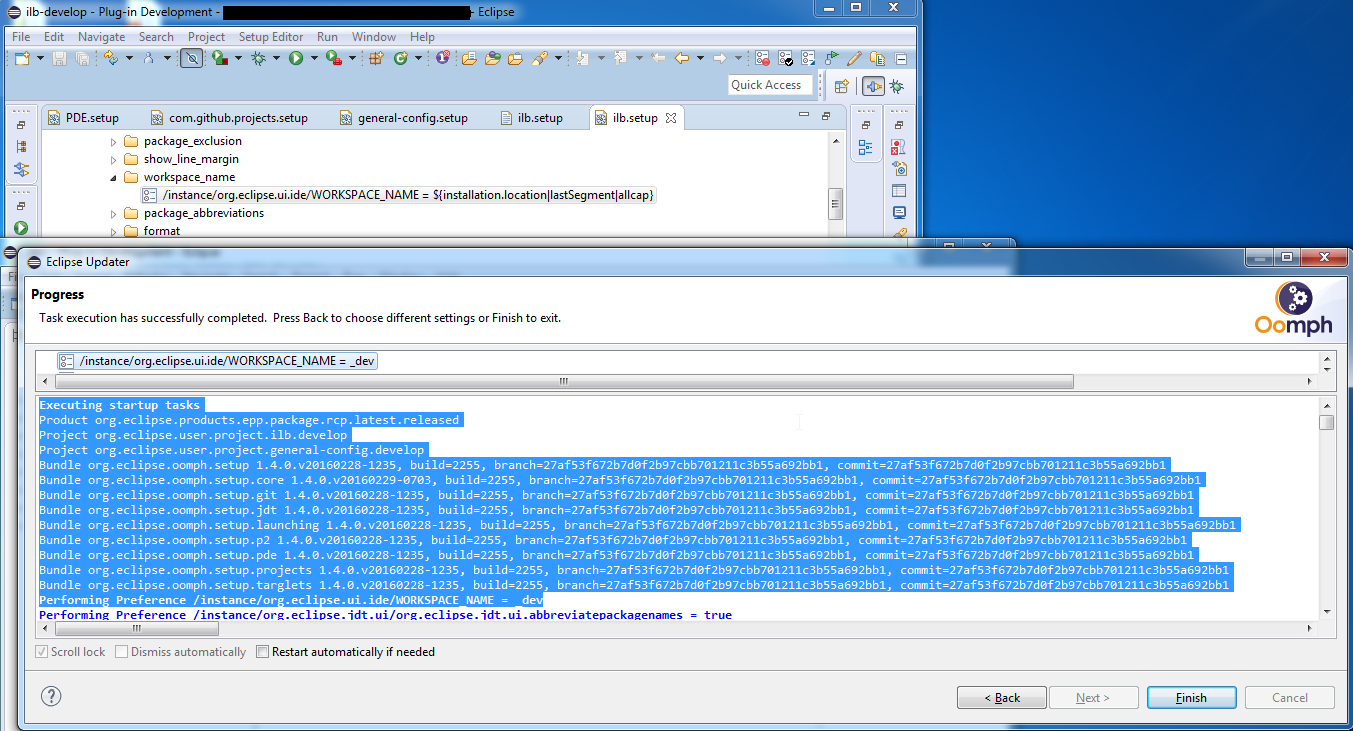Toggle the Scroll lock checkbox
Screen dimensions: 1353x731
[x=42, y=652]
